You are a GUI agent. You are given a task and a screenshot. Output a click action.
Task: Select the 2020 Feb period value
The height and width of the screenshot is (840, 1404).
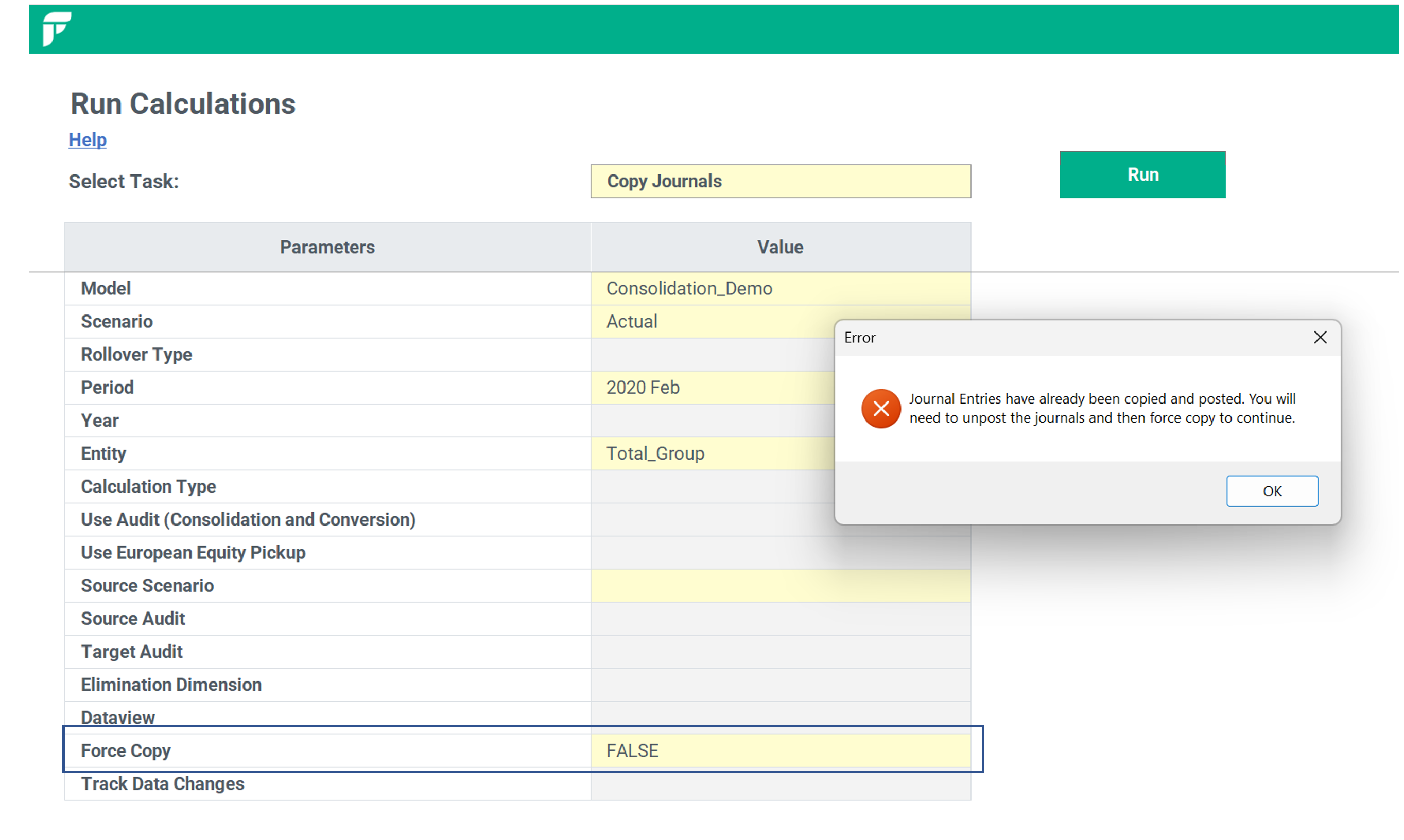tap(713, 388)
